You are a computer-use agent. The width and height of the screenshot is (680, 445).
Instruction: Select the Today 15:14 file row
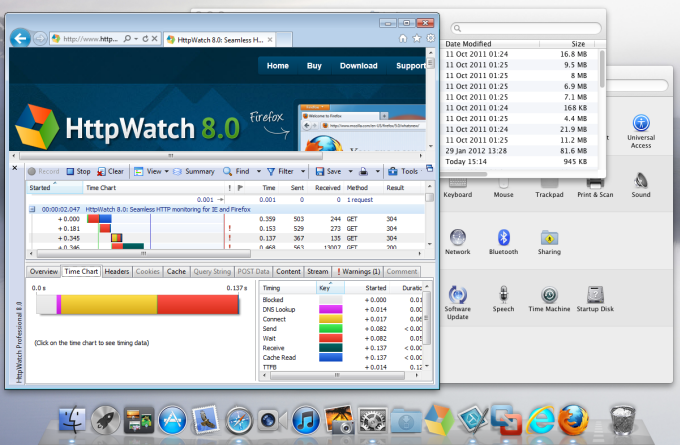[520, 162]
